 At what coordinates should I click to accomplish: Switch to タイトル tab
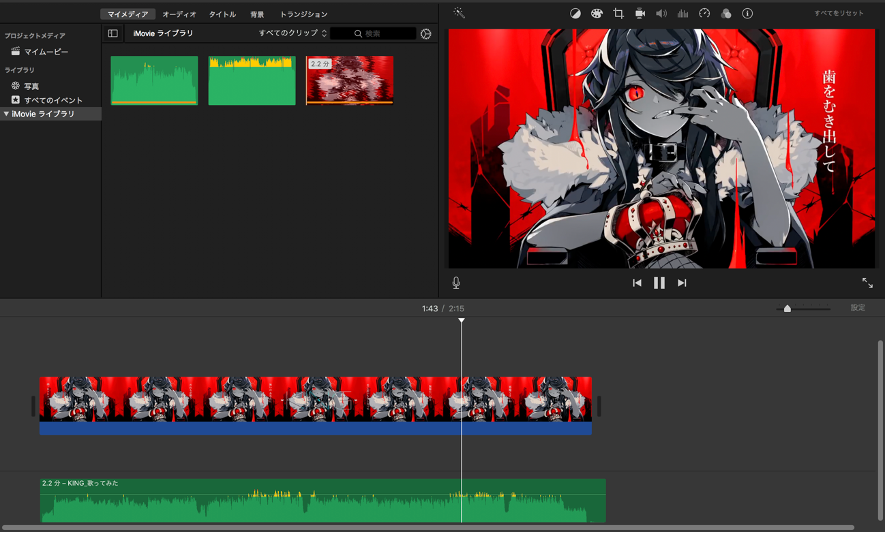pos(222,14)
